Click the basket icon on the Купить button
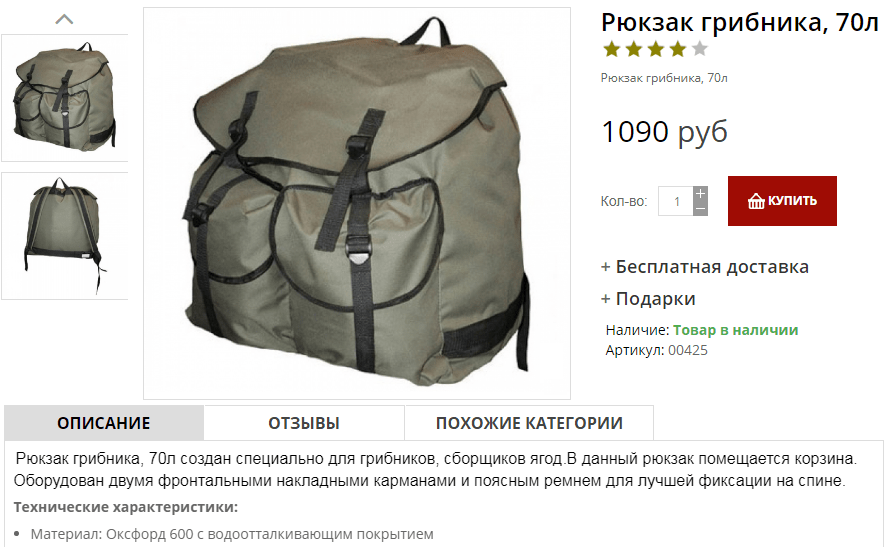The image size is (890, 547). 756,201
